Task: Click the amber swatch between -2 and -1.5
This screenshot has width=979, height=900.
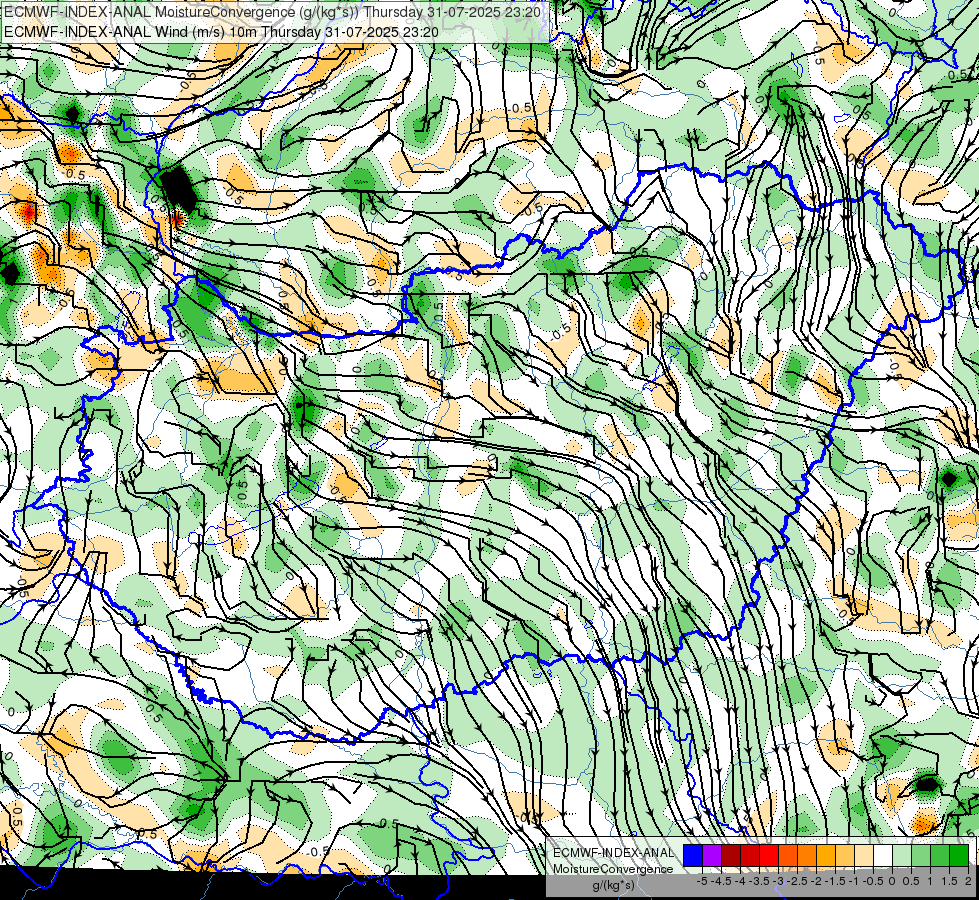Action: 827,855
